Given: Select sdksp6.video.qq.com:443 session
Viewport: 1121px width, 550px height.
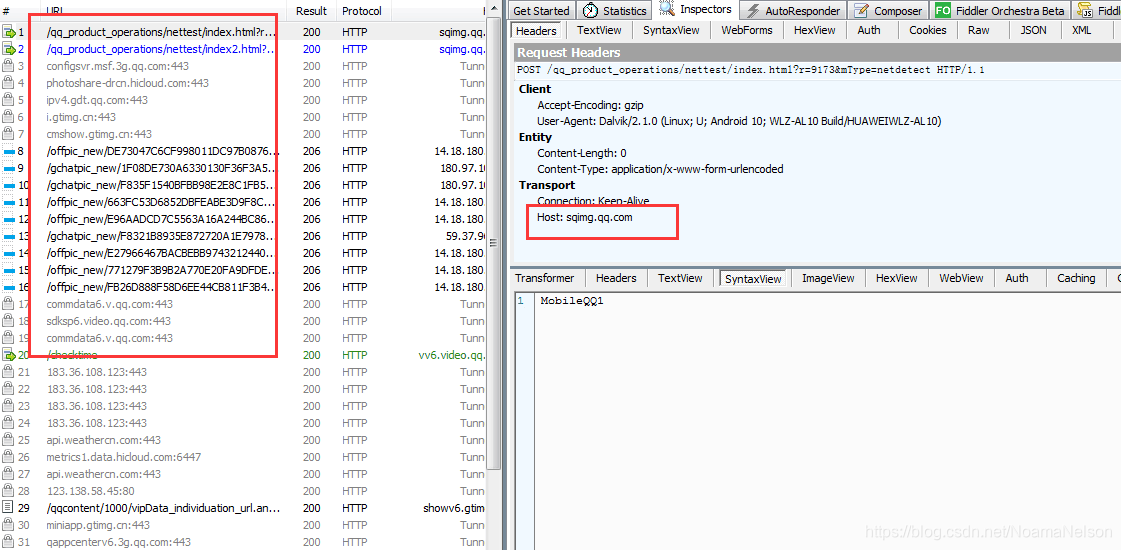Looking at the screenshot, I should pos(243,321).
